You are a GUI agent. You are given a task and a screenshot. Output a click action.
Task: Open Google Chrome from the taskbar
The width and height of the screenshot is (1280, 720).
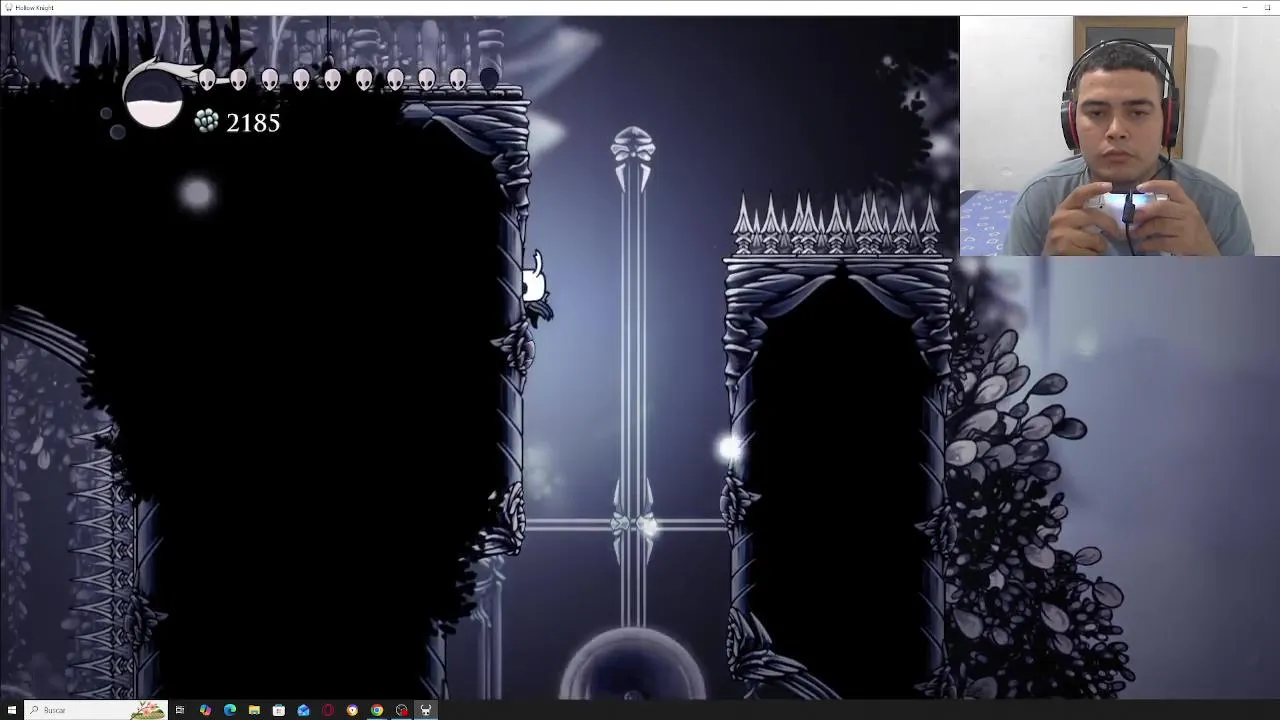tap(377, 710)
